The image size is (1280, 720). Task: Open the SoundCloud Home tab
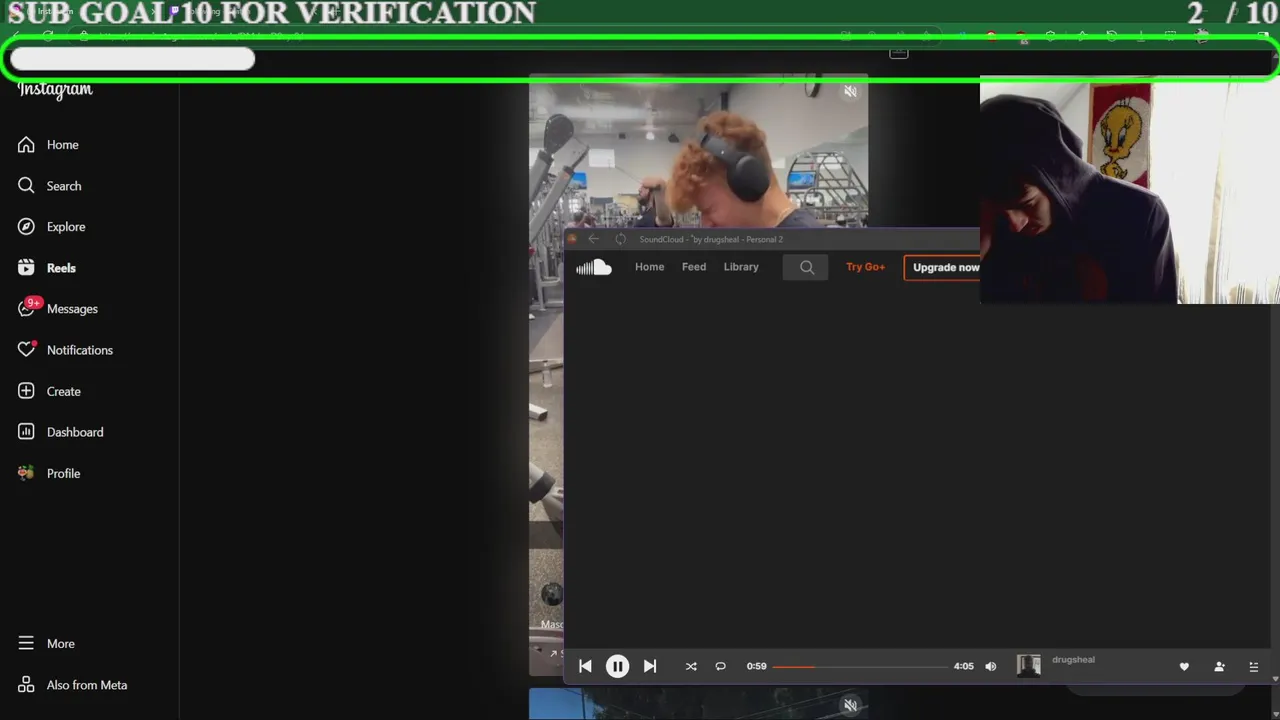(649, 267)
